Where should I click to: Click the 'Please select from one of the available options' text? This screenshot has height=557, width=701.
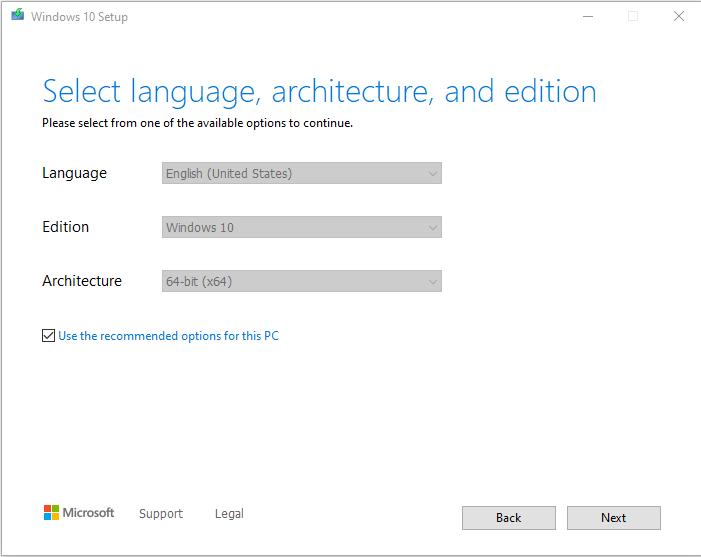197,123
